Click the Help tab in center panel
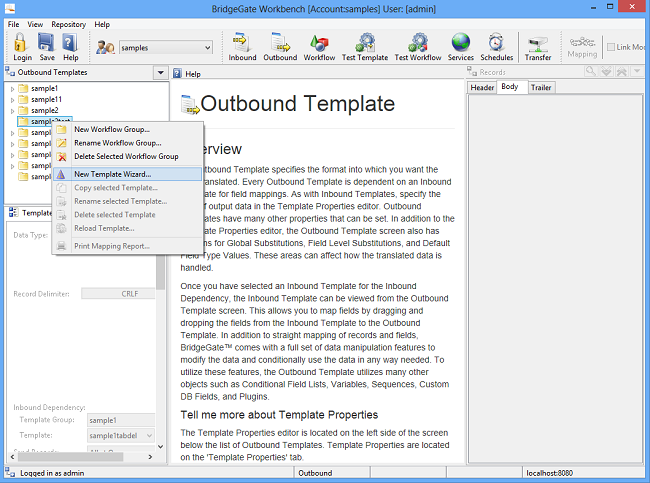The image size is (650, 483). [187, 74]
